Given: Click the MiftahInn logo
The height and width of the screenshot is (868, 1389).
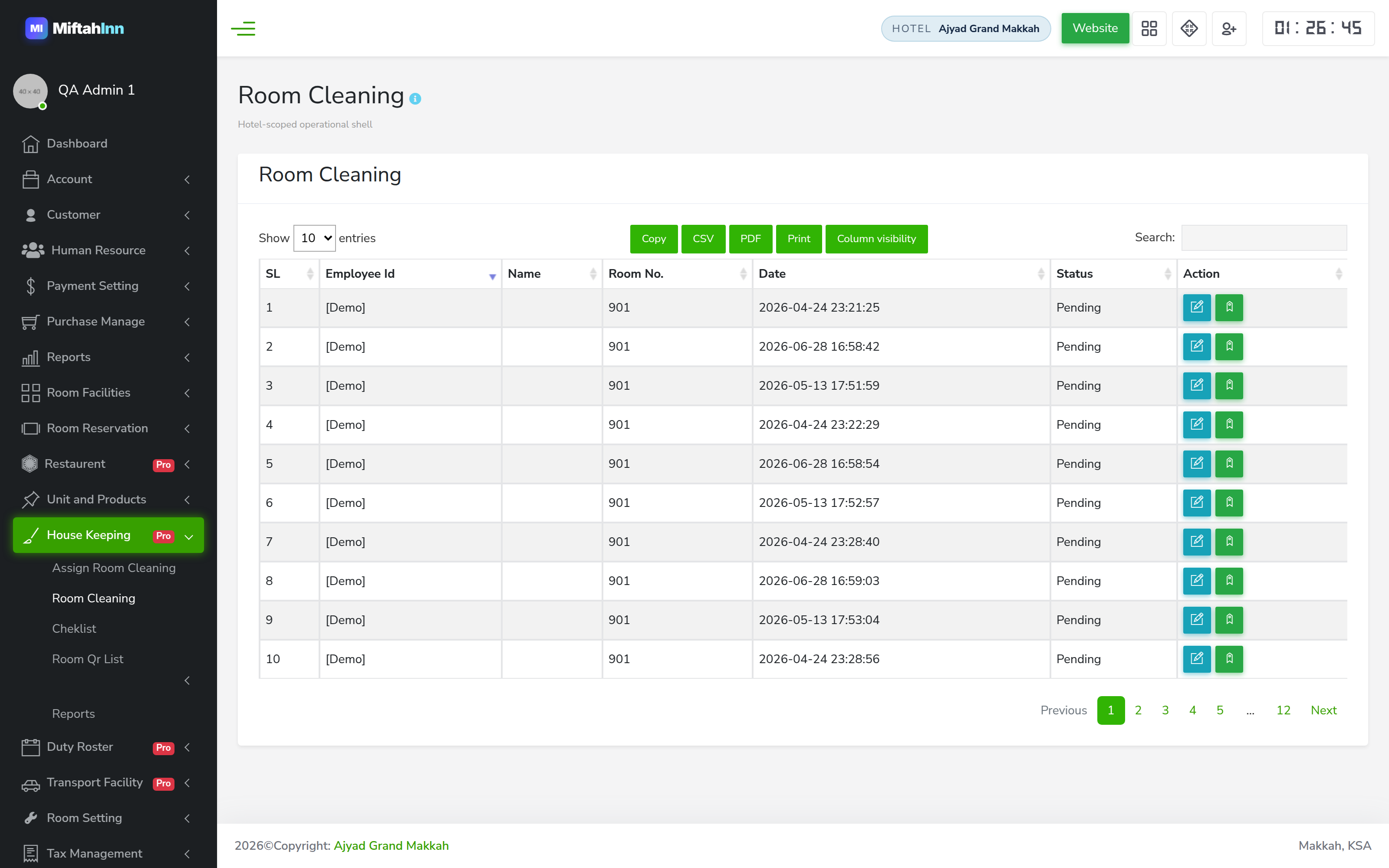Looking at the screenshot, I should tap(75, 28).
